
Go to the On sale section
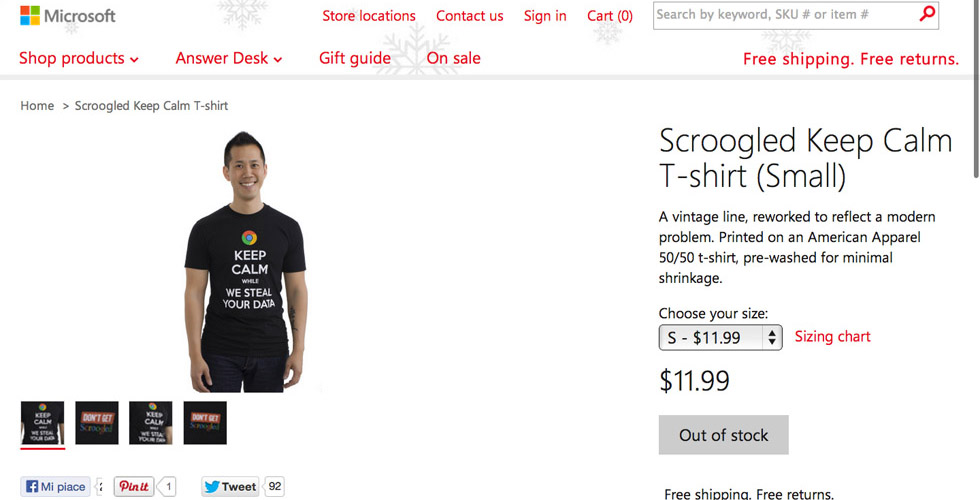click(453, 58)
